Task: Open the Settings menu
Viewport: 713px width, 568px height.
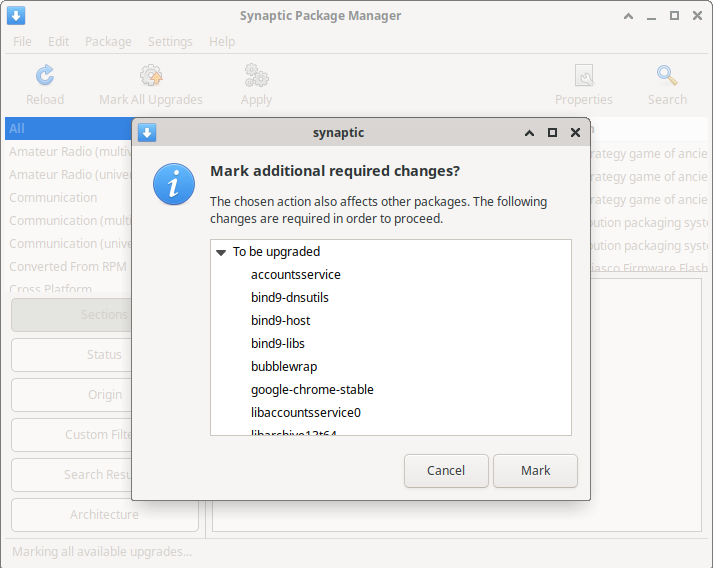Action: [x=170, y=41]
